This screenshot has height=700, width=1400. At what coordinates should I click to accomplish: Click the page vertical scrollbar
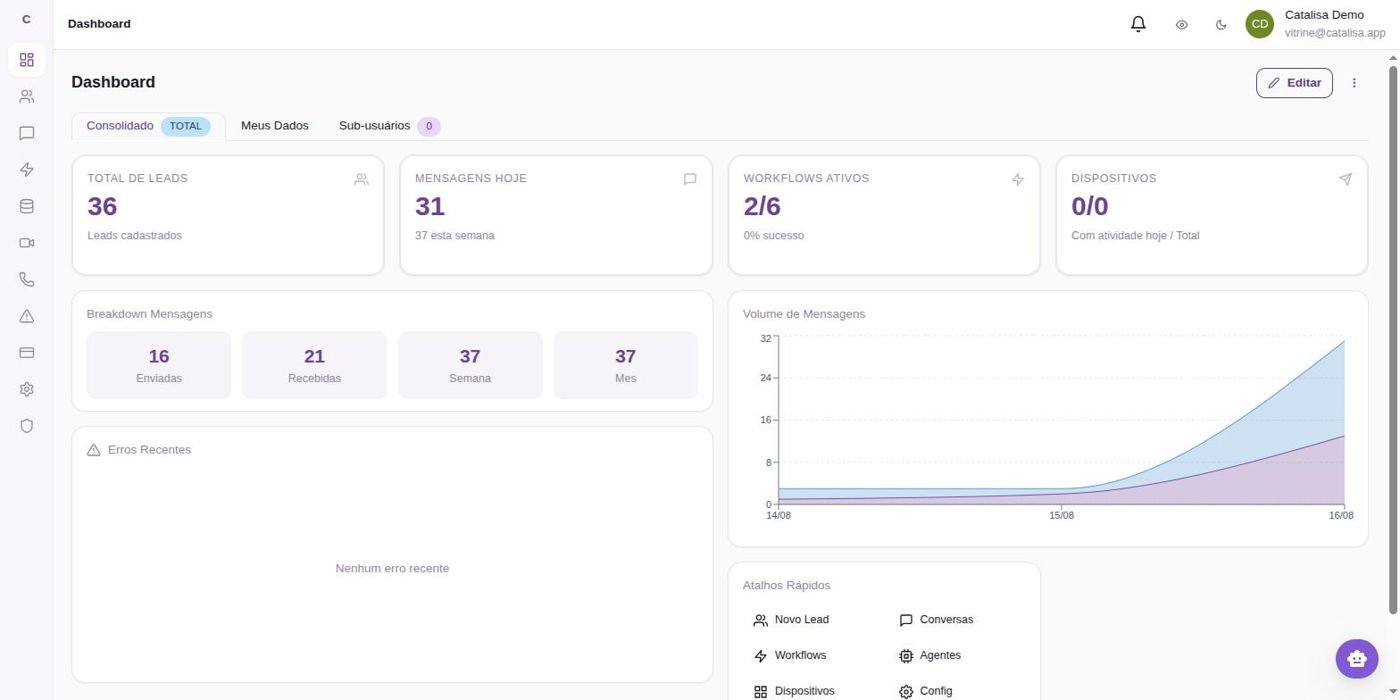point(1393,340)
